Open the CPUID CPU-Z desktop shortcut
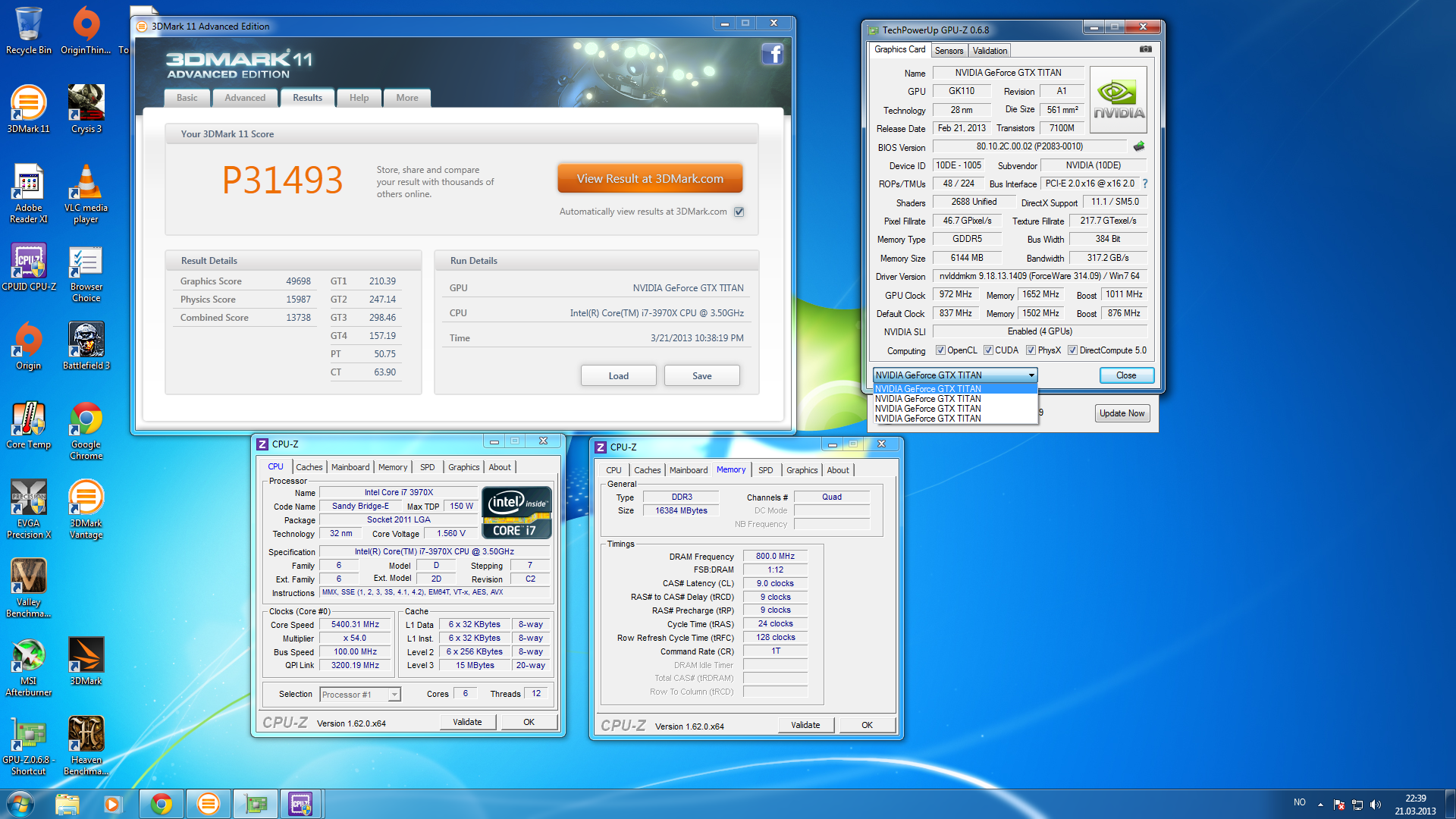 (x=29, y=267)
